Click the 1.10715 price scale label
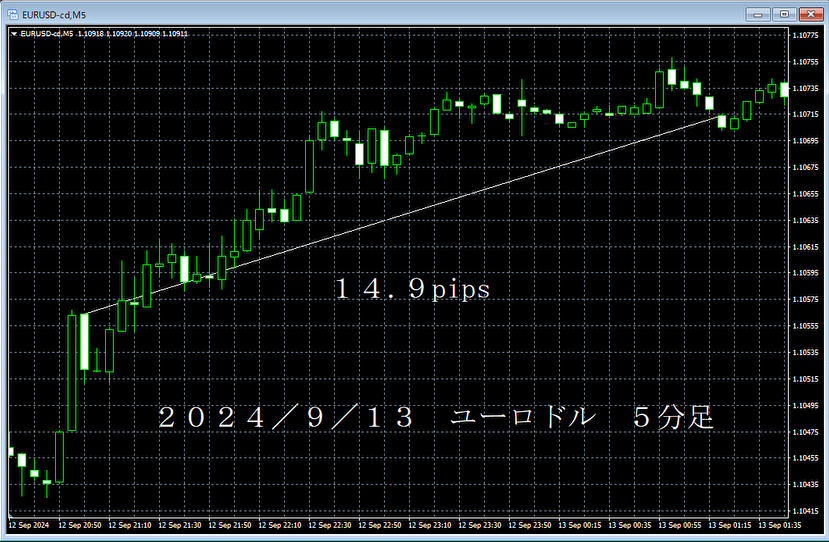The image size is (829, 542). click(x=806, y=114)
